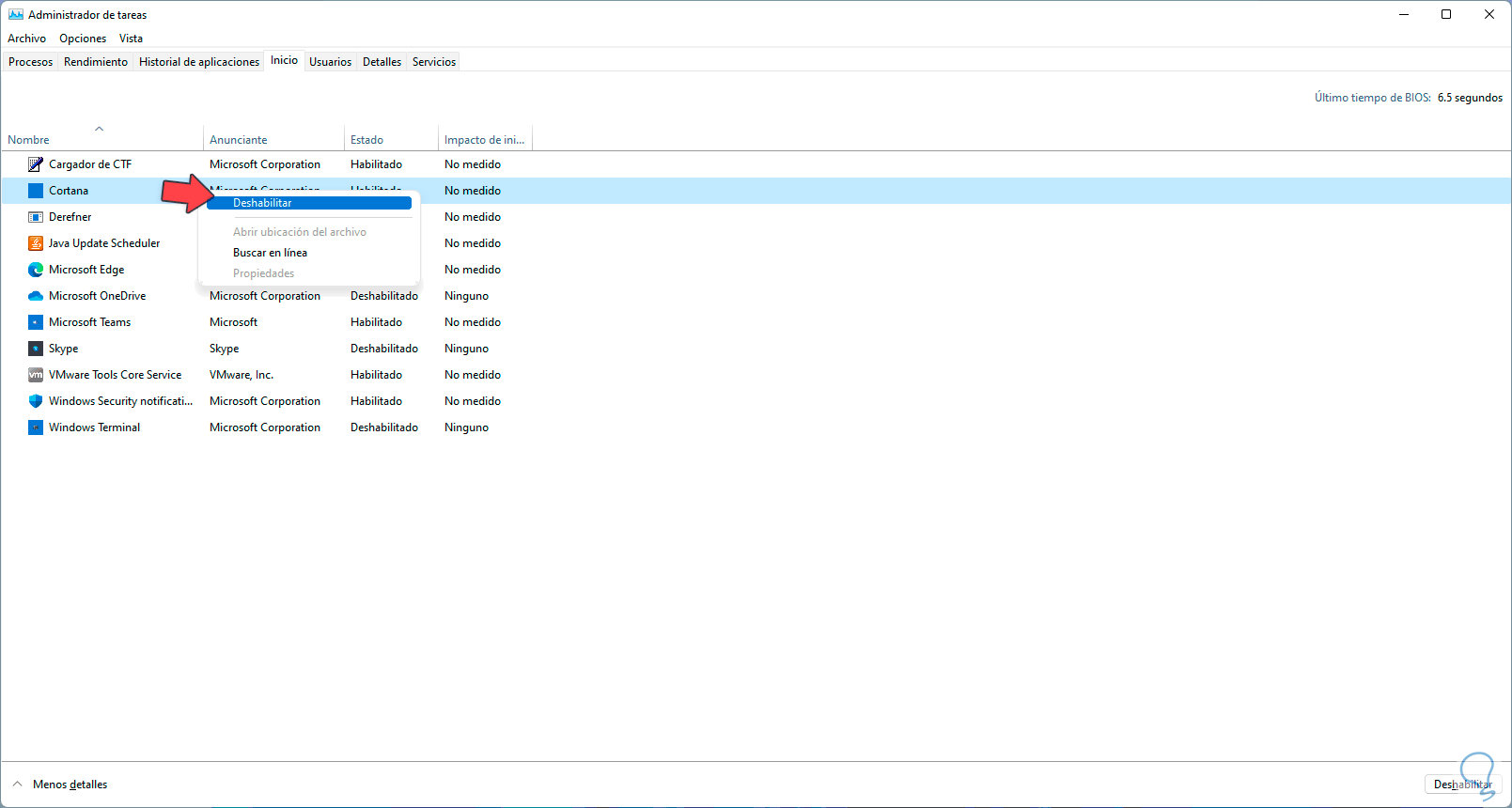Select the VMware Tools Core Service name
Screen dimensions: 1512x808
[x=116, y=375]
